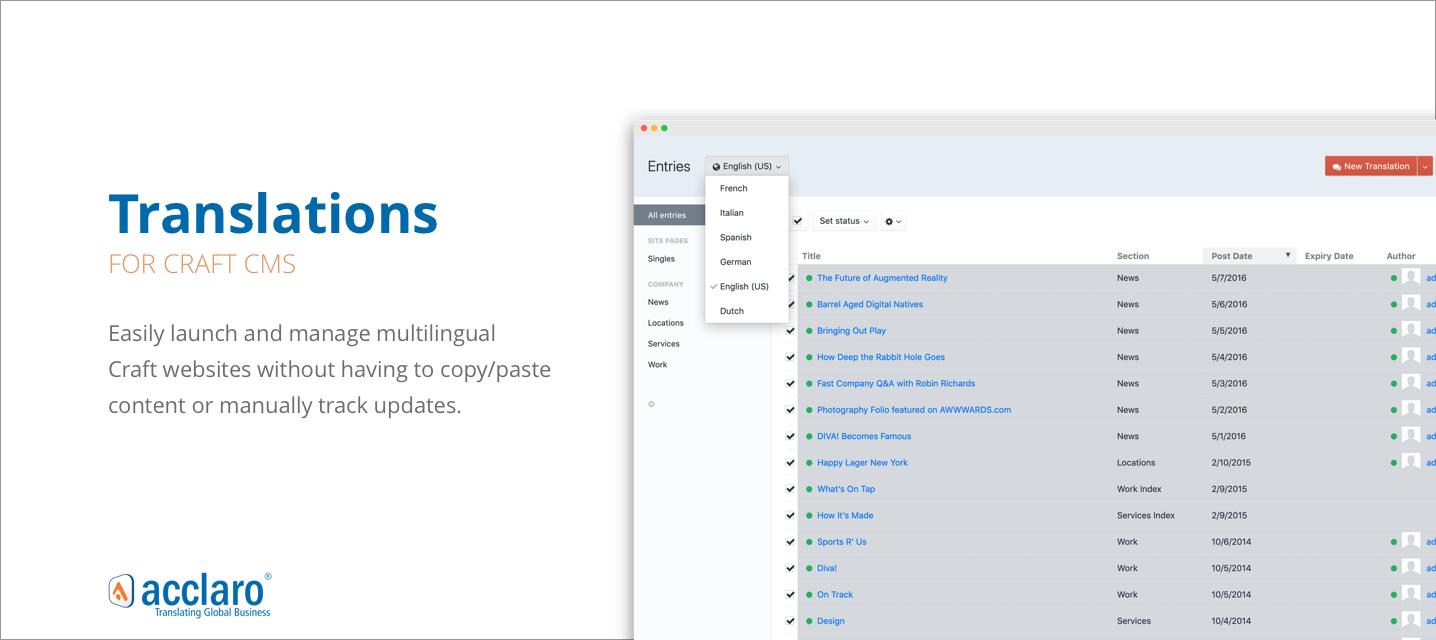Click the author avatar on 10/6/2014 row
Image resolution: width=1436 pixels, height=640 pixels.
tap(1411, 542)
